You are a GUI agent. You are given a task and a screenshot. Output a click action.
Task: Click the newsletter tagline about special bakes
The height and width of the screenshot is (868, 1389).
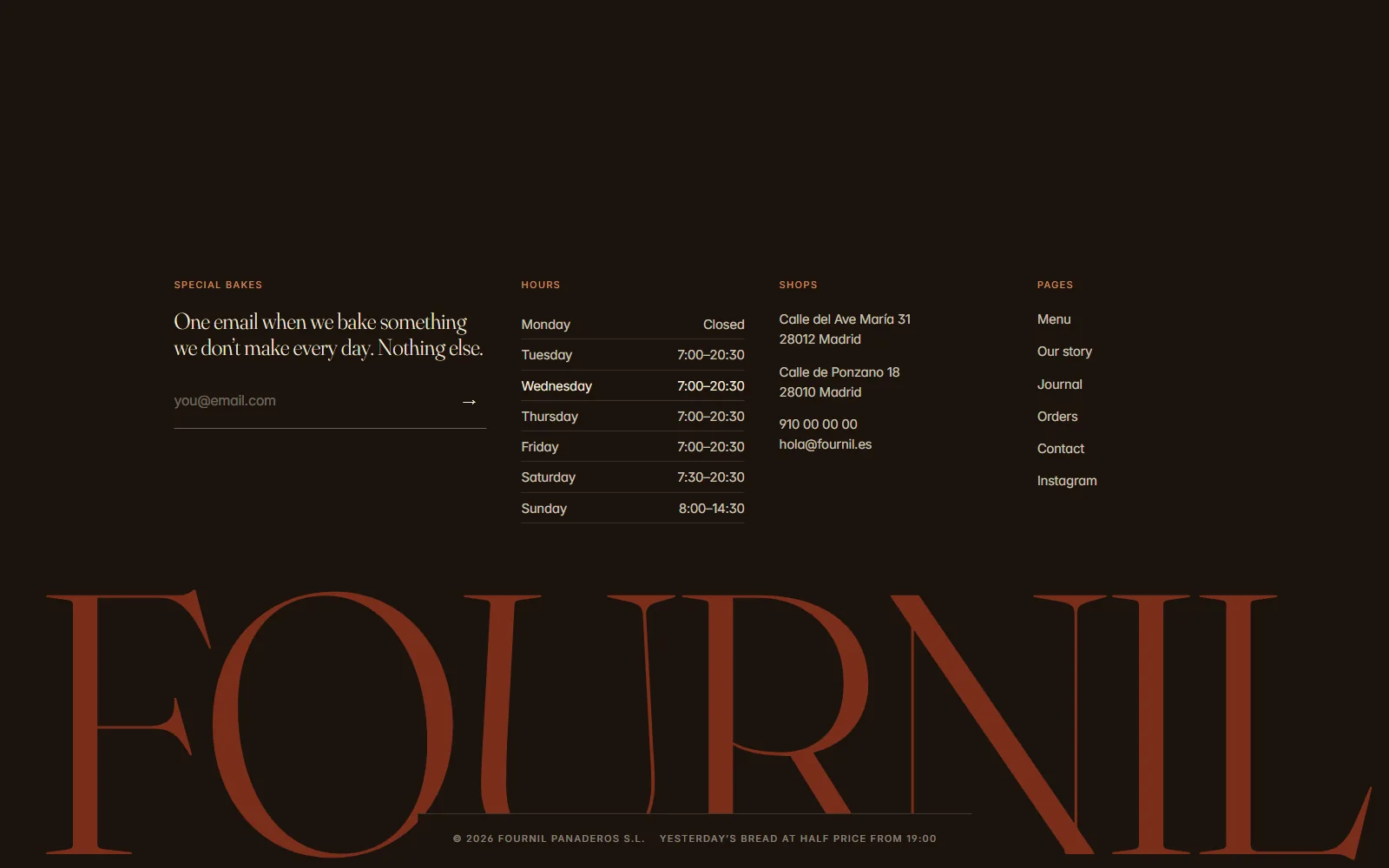pyautogui.click(x=328, y=335)
